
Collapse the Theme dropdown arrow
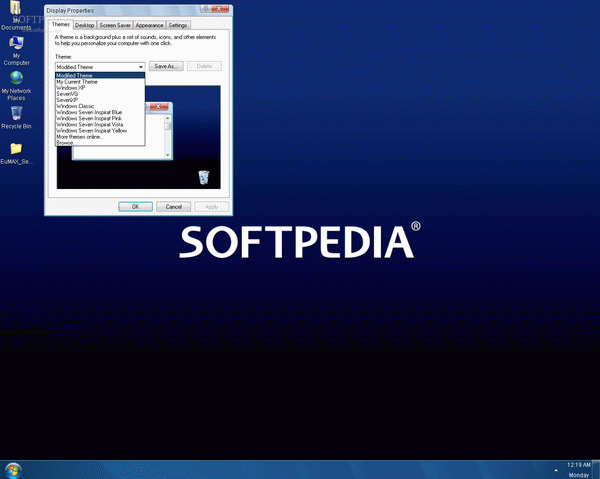coord(140,67)
